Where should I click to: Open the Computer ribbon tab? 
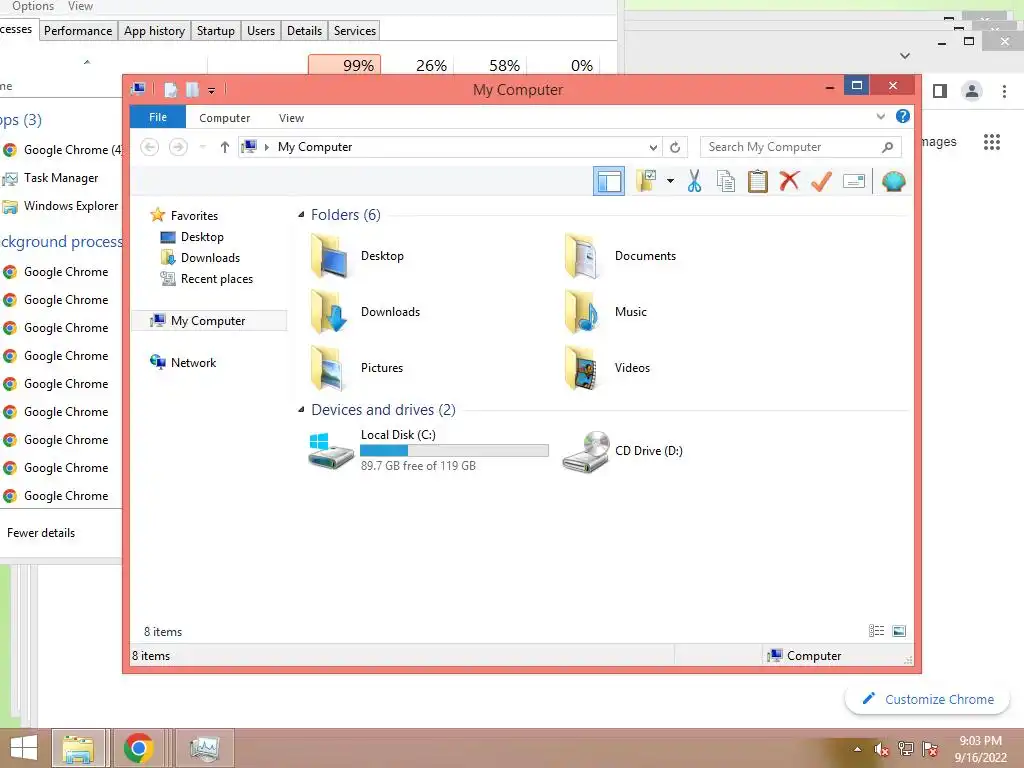coord(225,118)
